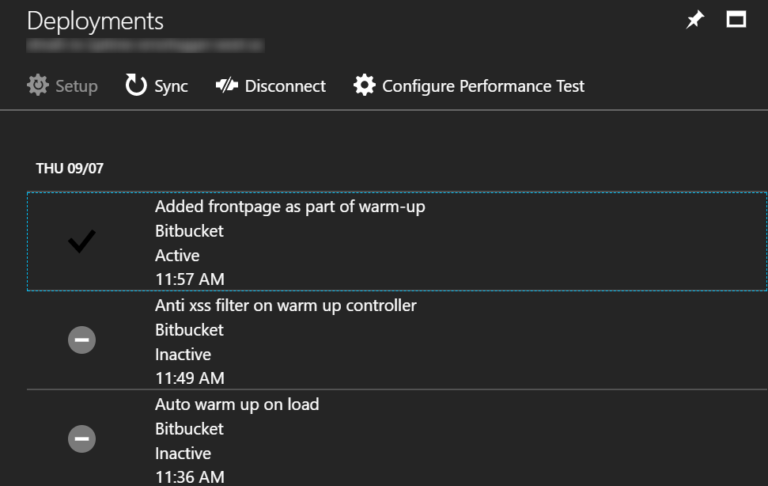Viewport: 768px width, 486px height.
Task: Click the 11:57 AM deployment timestamp
Action: [x=189, y=279]
